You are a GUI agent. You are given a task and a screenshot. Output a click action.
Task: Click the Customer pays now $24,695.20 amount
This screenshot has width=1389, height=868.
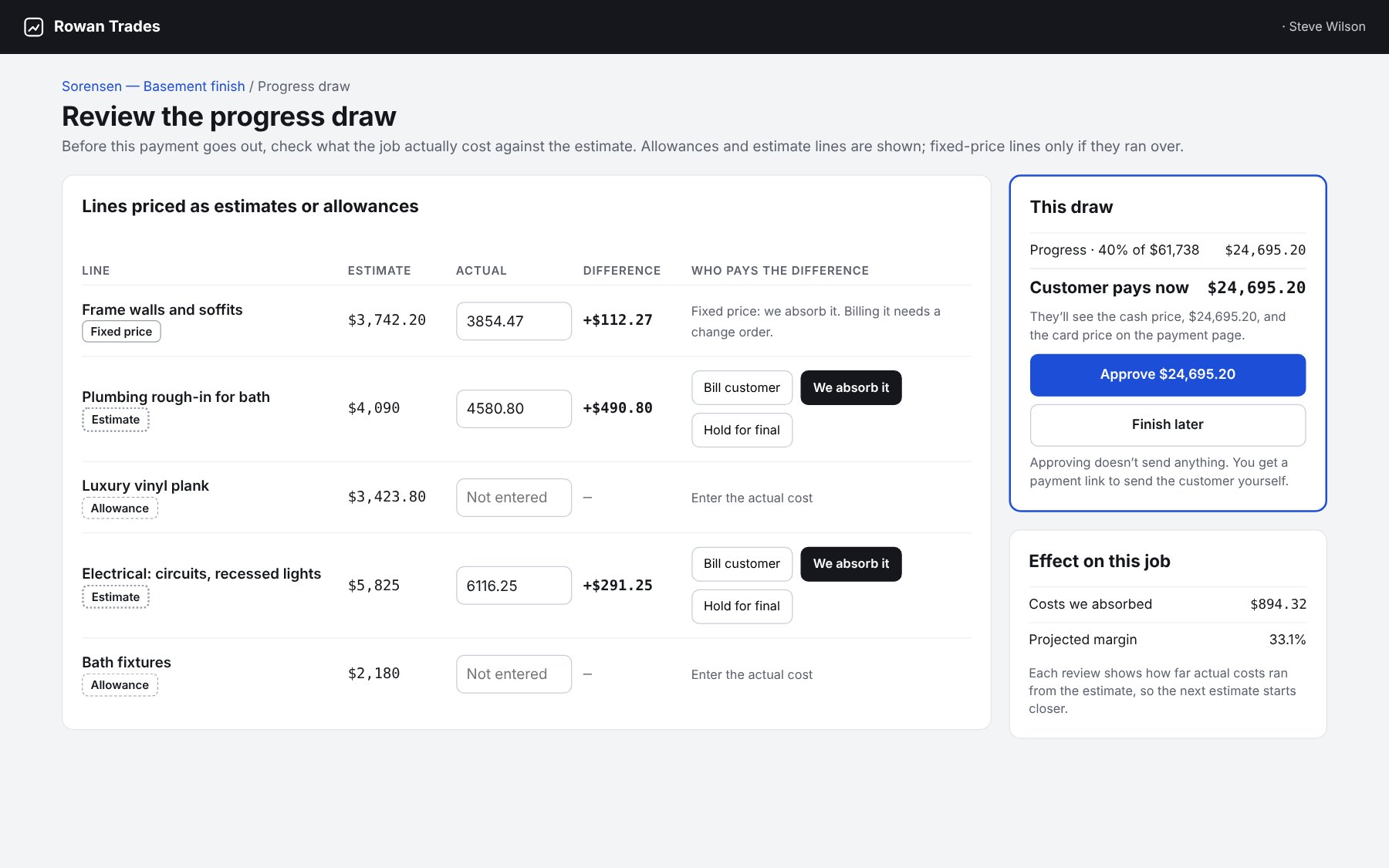pos(1256,288)
